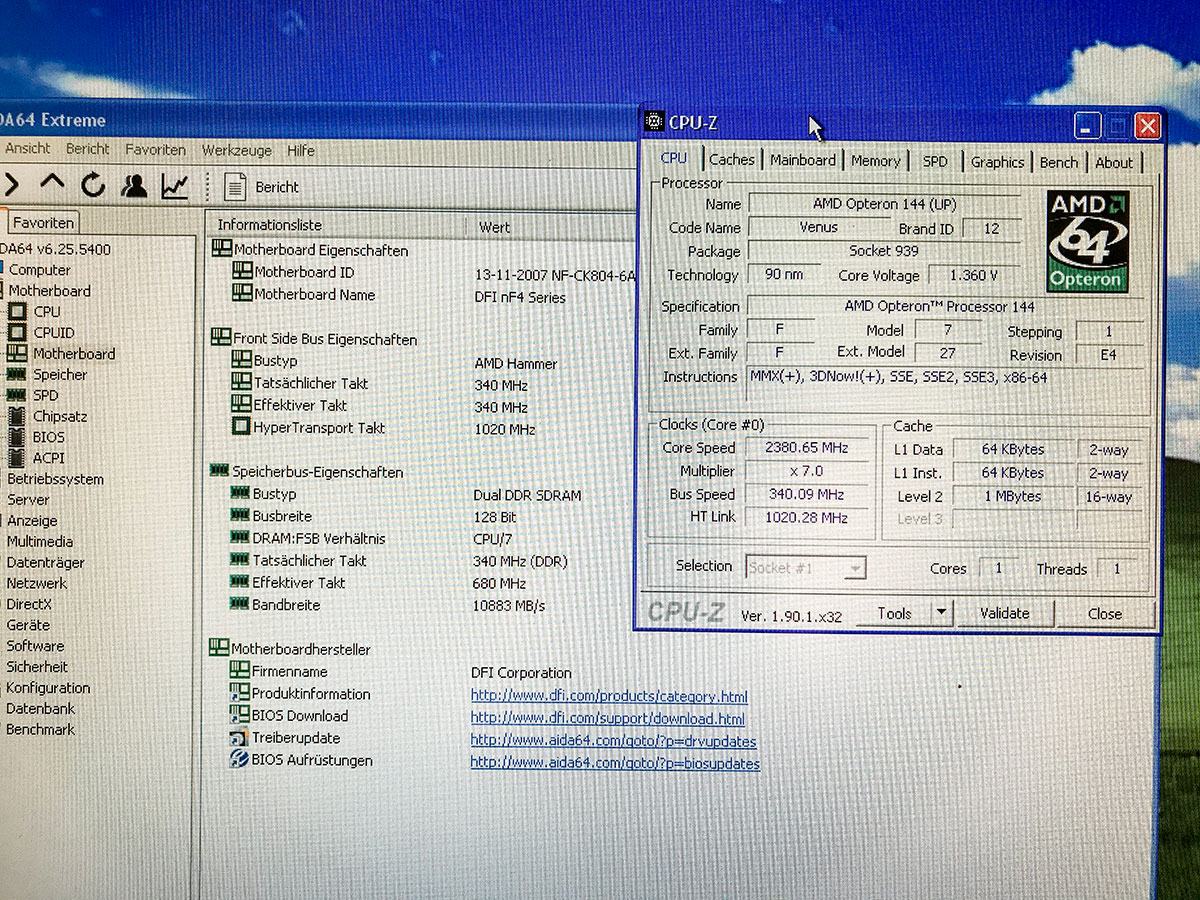Select the Motherboard category in the tree
This screenshot has width=1200, height=900.
click(50, 291)
